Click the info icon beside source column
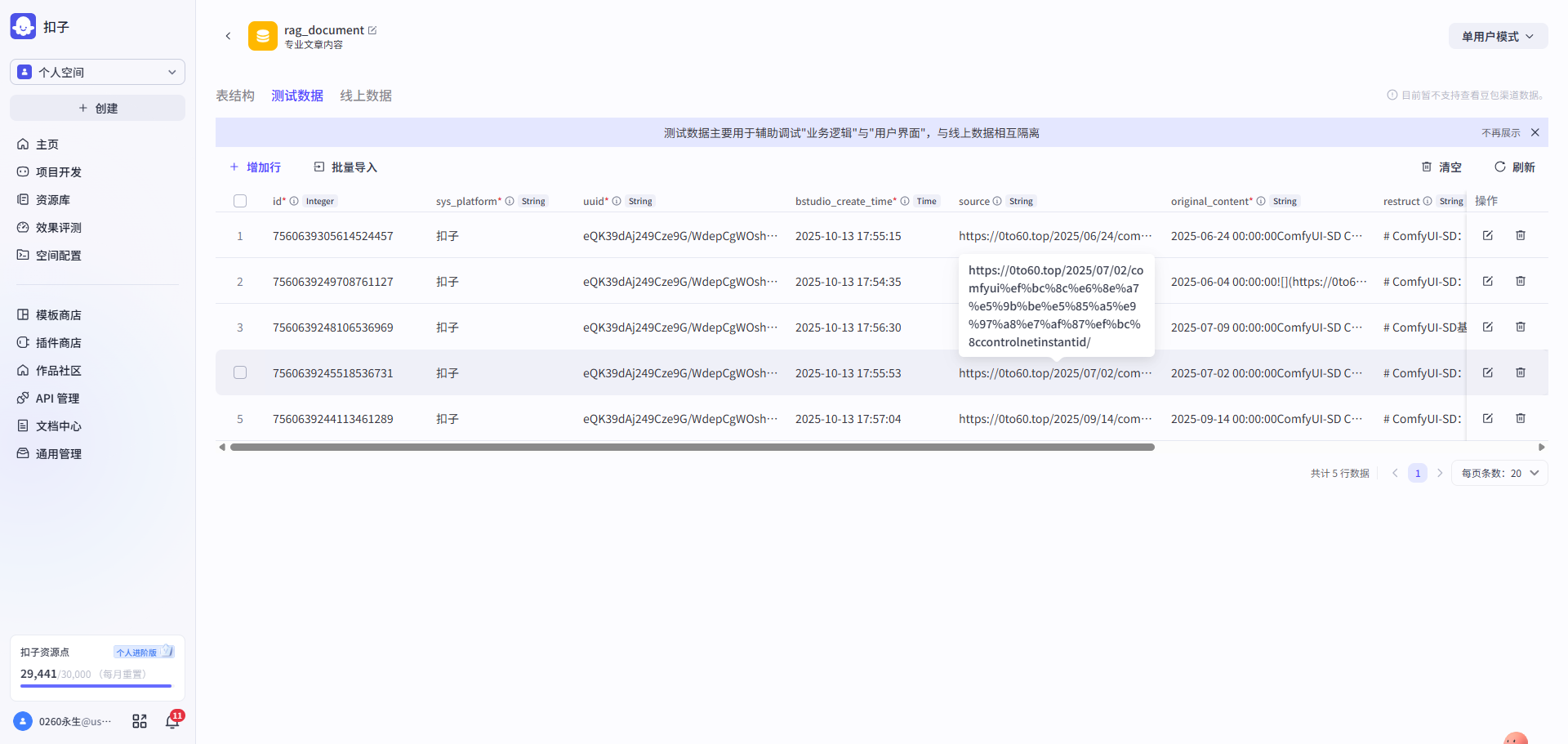This screenshot has width=1568, height=744. point(997,201)
